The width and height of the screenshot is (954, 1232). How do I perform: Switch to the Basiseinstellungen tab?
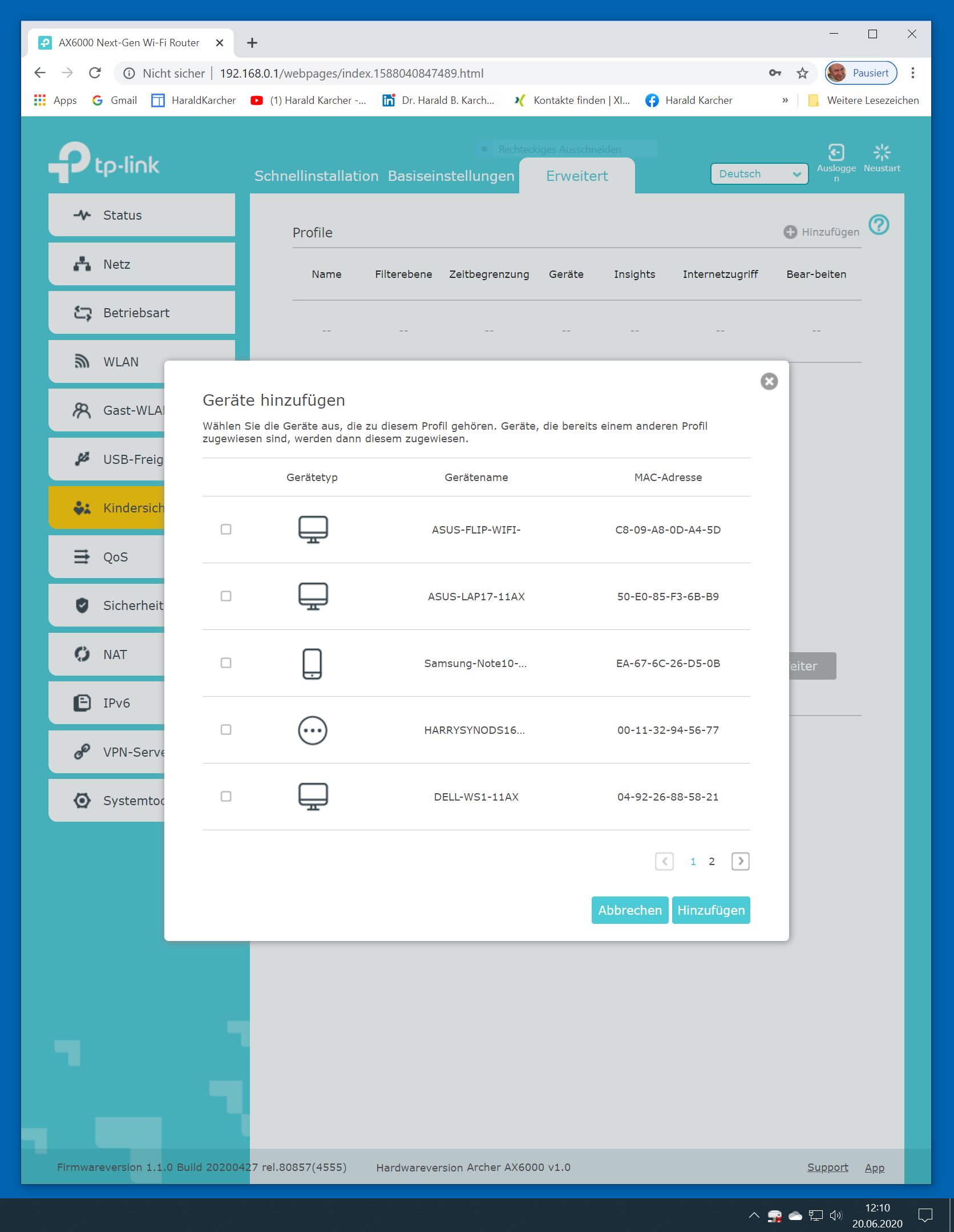(451, 176)
